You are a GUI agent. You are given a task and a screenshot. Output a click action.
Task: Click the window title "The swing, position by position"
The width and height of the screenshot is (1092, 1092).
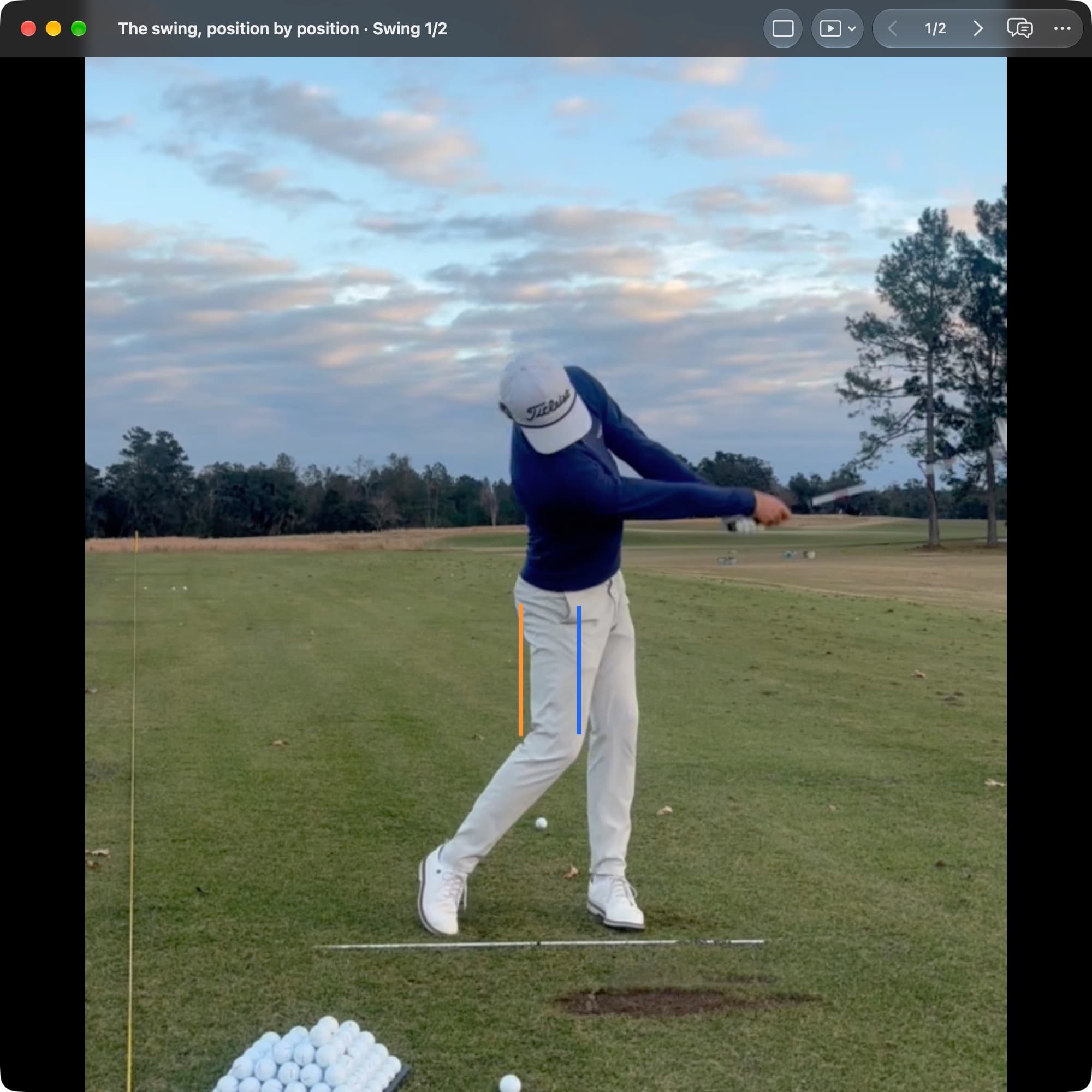[x=239, y=28]
